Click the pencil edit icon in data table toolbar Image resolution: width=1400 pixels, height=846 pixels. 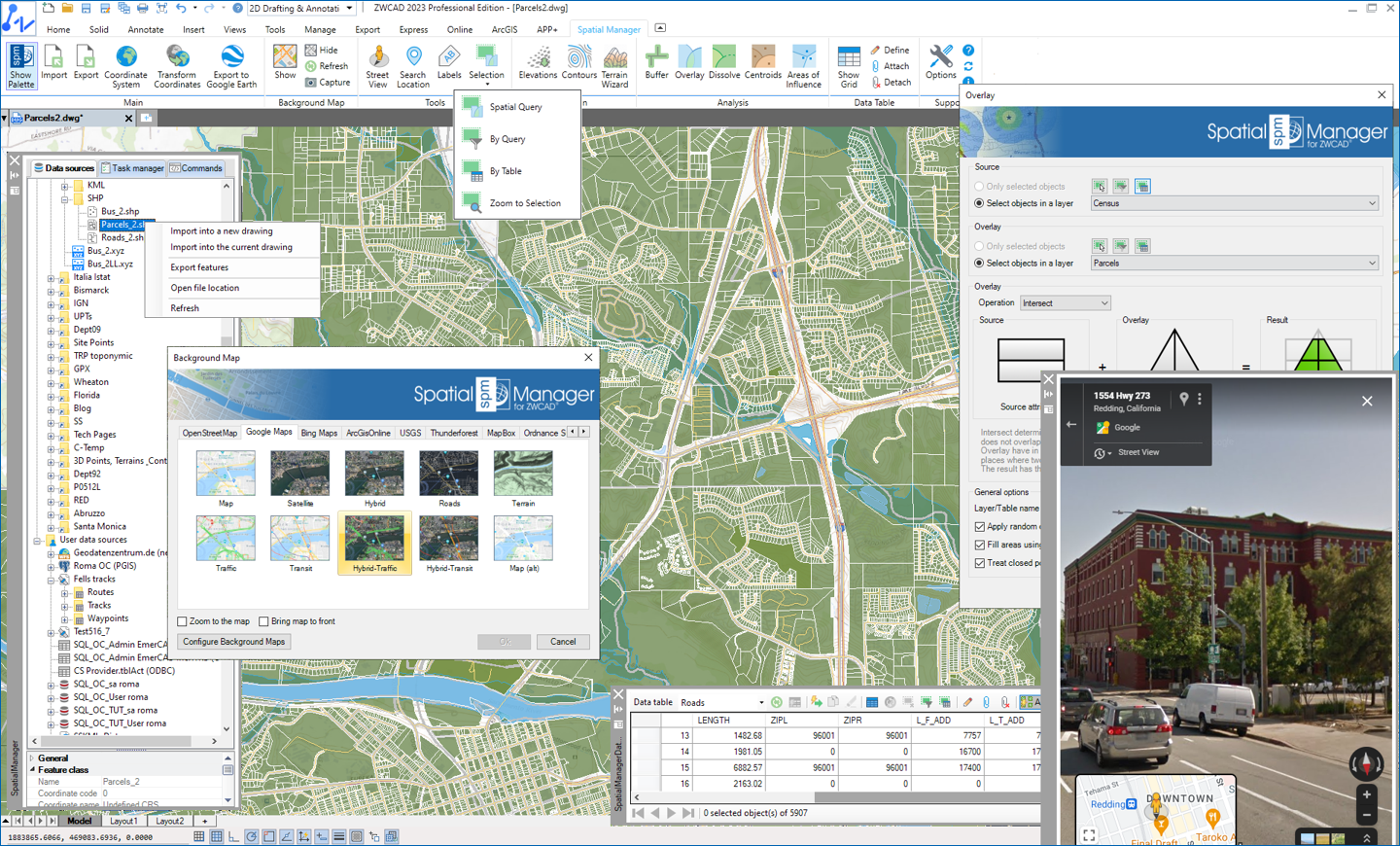967,702
